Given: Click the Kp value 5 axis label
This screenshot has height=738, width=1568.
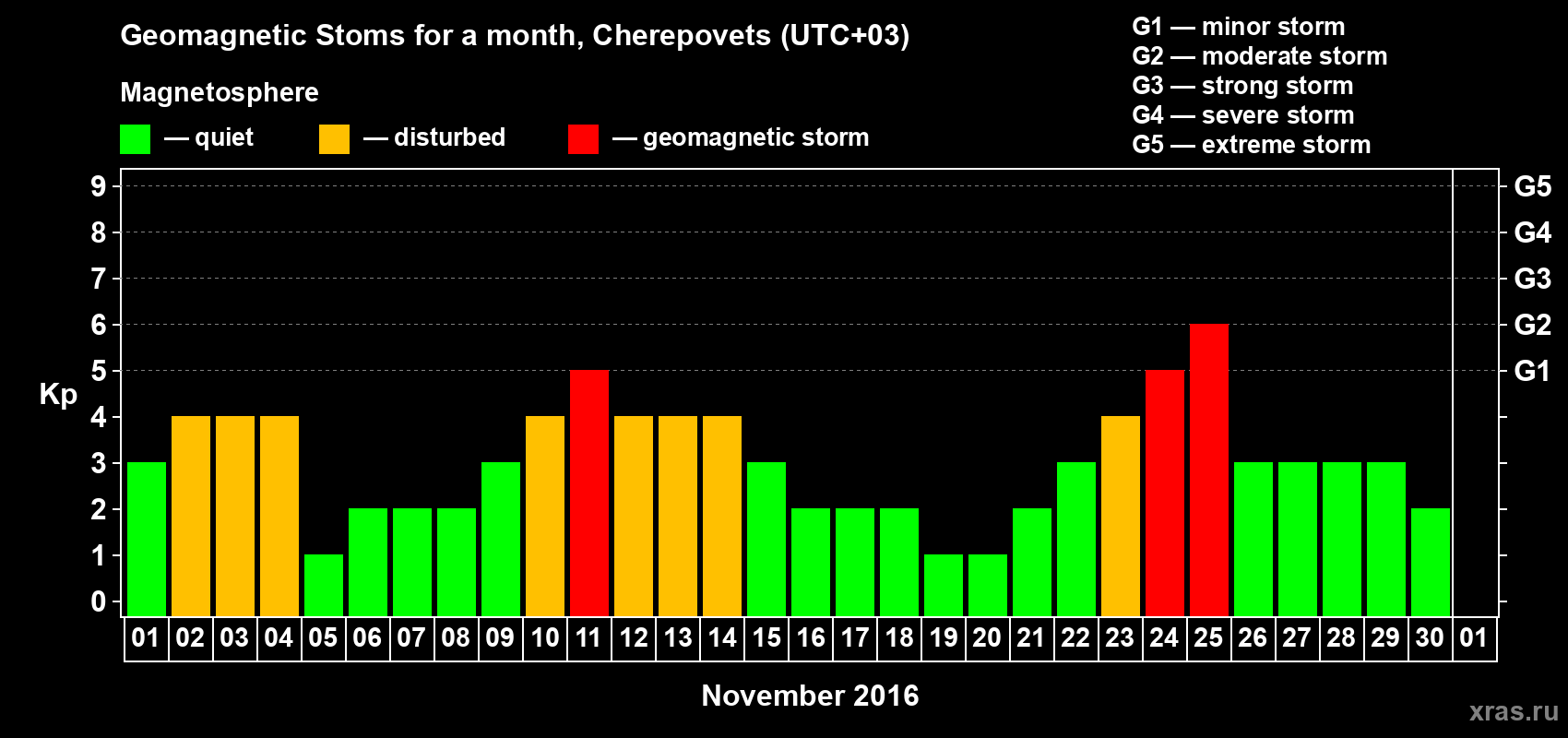Looking at the screenshot, I should [x=99, y=371].
